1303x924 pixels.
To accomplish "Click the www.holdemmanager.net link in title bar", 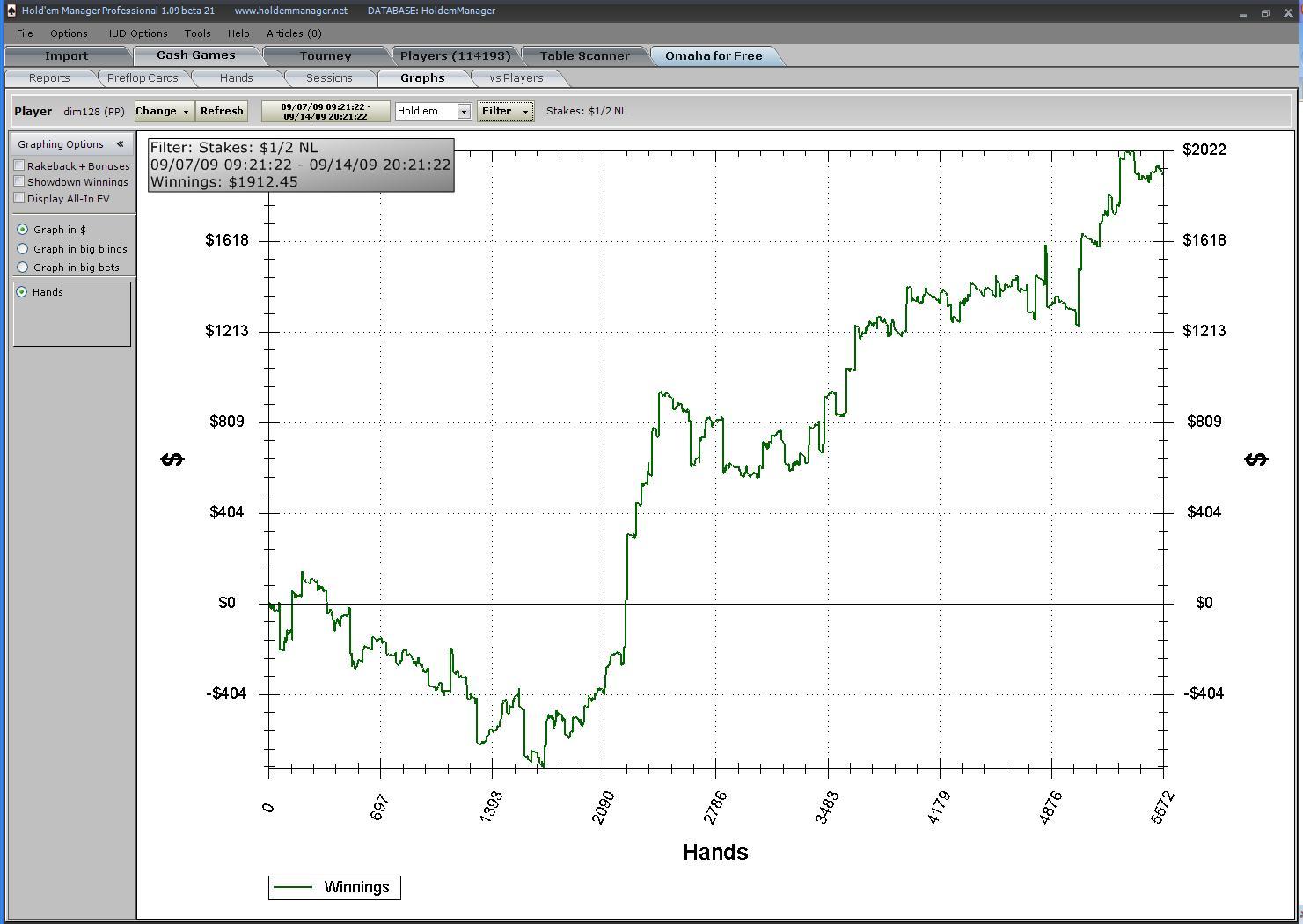I will click(x=291, y=11).
